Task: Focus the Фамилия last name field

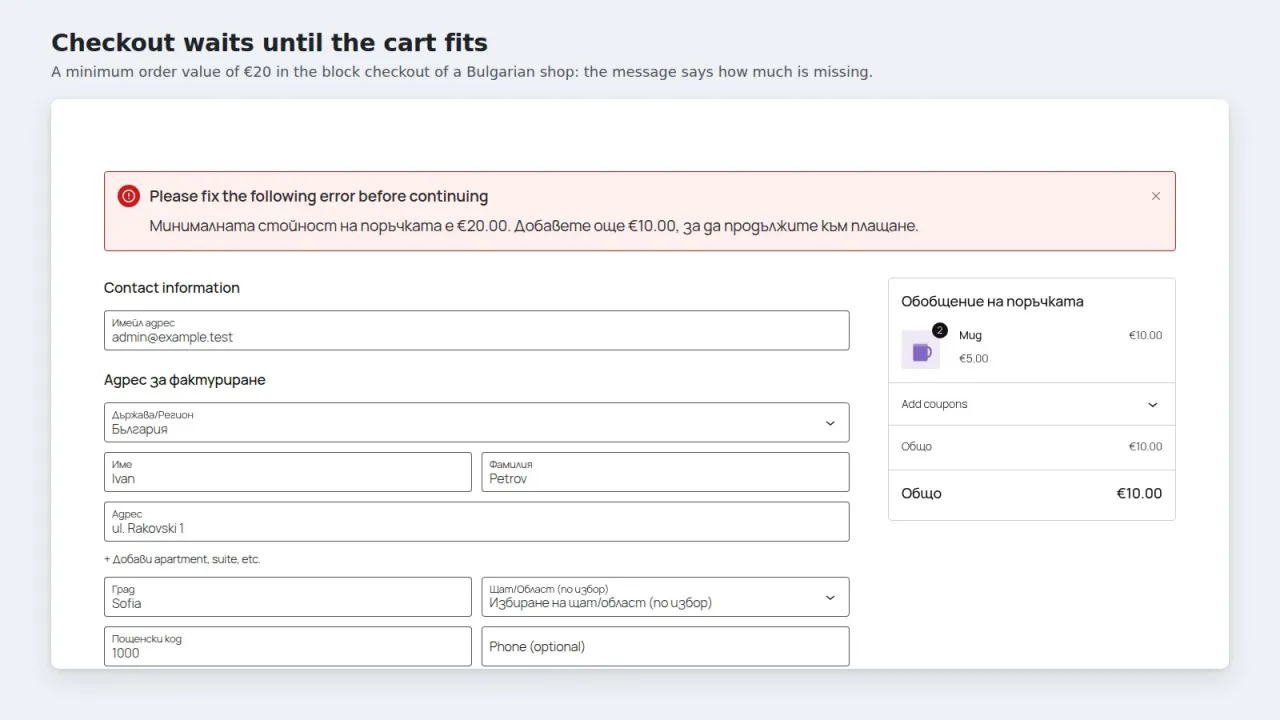Action: click(x=665, y=472)
